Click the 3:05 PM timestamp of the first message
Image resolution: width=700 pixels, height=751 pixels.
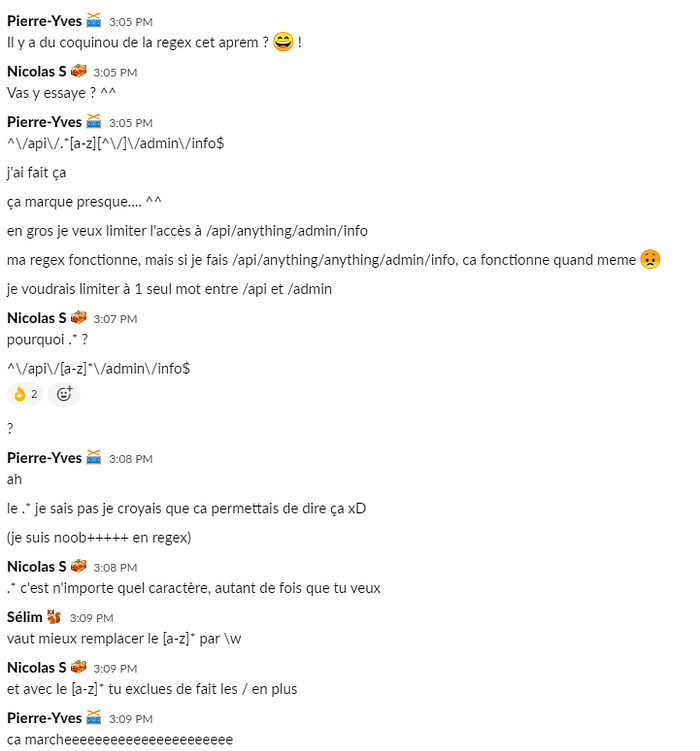coord(131,22)
